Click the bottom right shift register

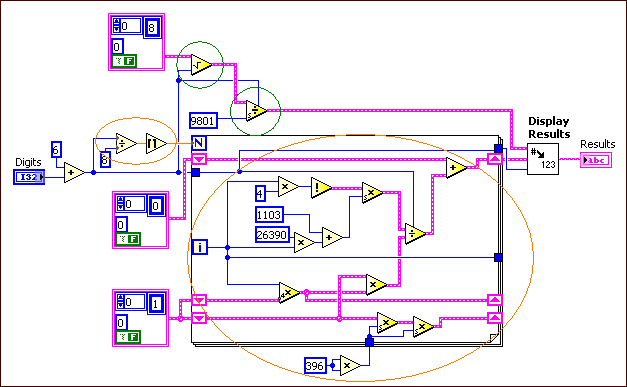tap(495, 318)
